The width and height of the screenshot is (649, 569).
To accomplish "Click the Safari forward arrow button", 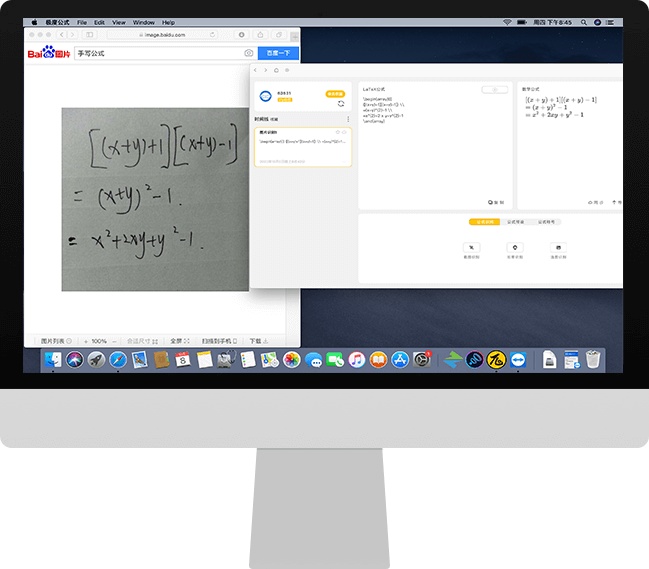I will coord(72,35).
